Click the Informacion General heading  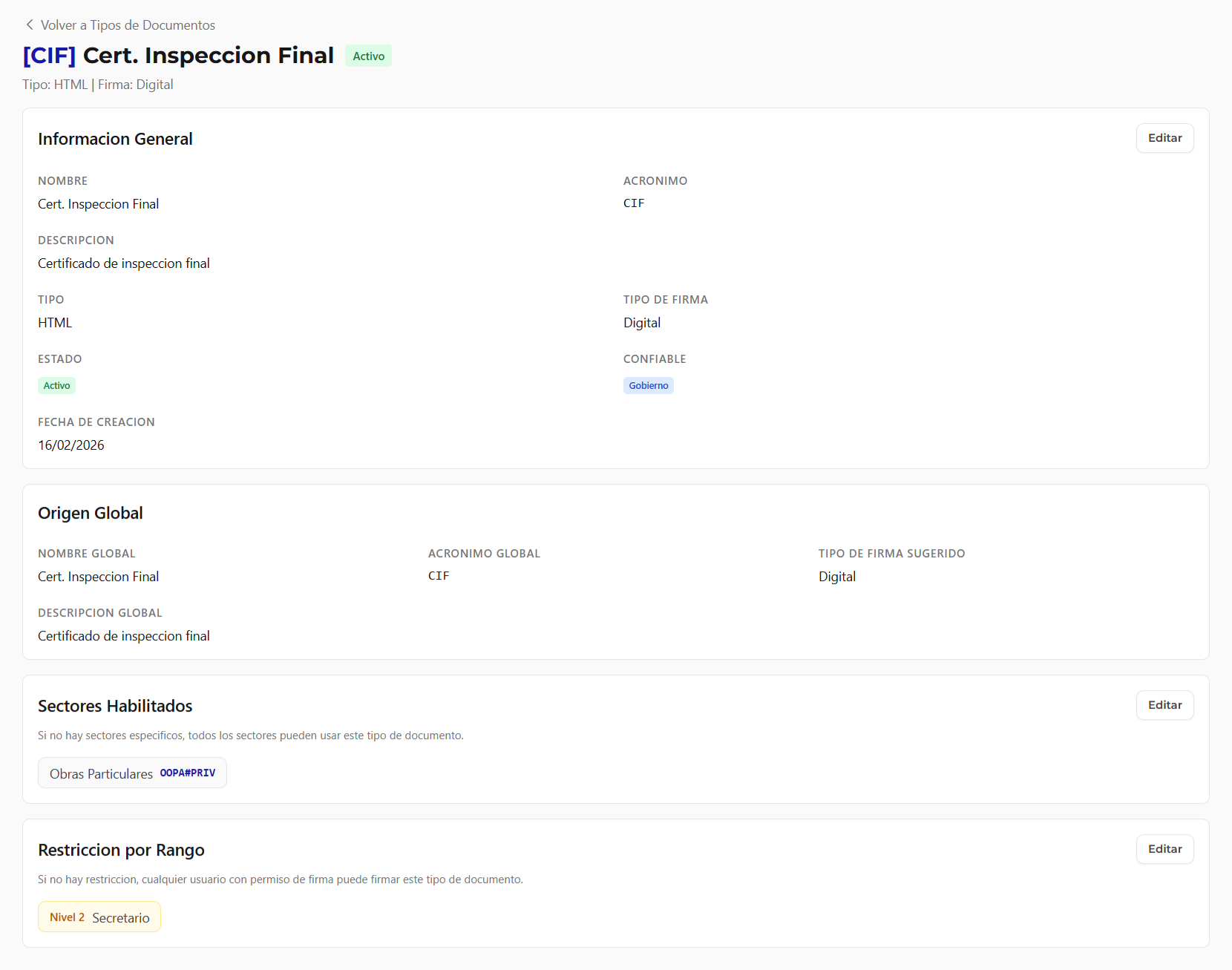click(x=115, y=139)
